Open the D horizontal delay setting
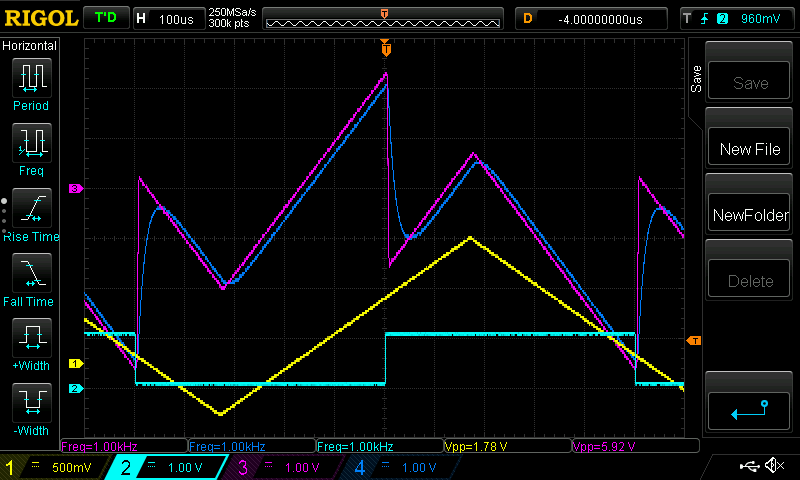The width and height of the screenshot is (800, 480). [590, 19]
